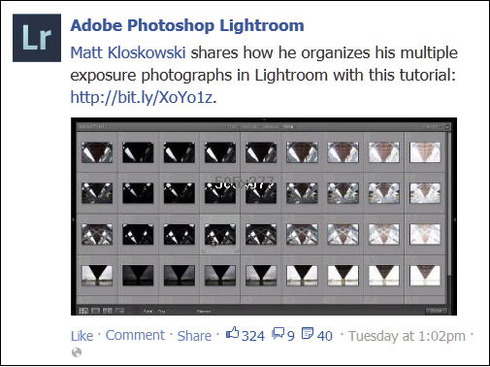This screenshot has width=490, height=367.
Task: Select grid view icon in Lightroom toolbar
Action: [x=84, y=311]
